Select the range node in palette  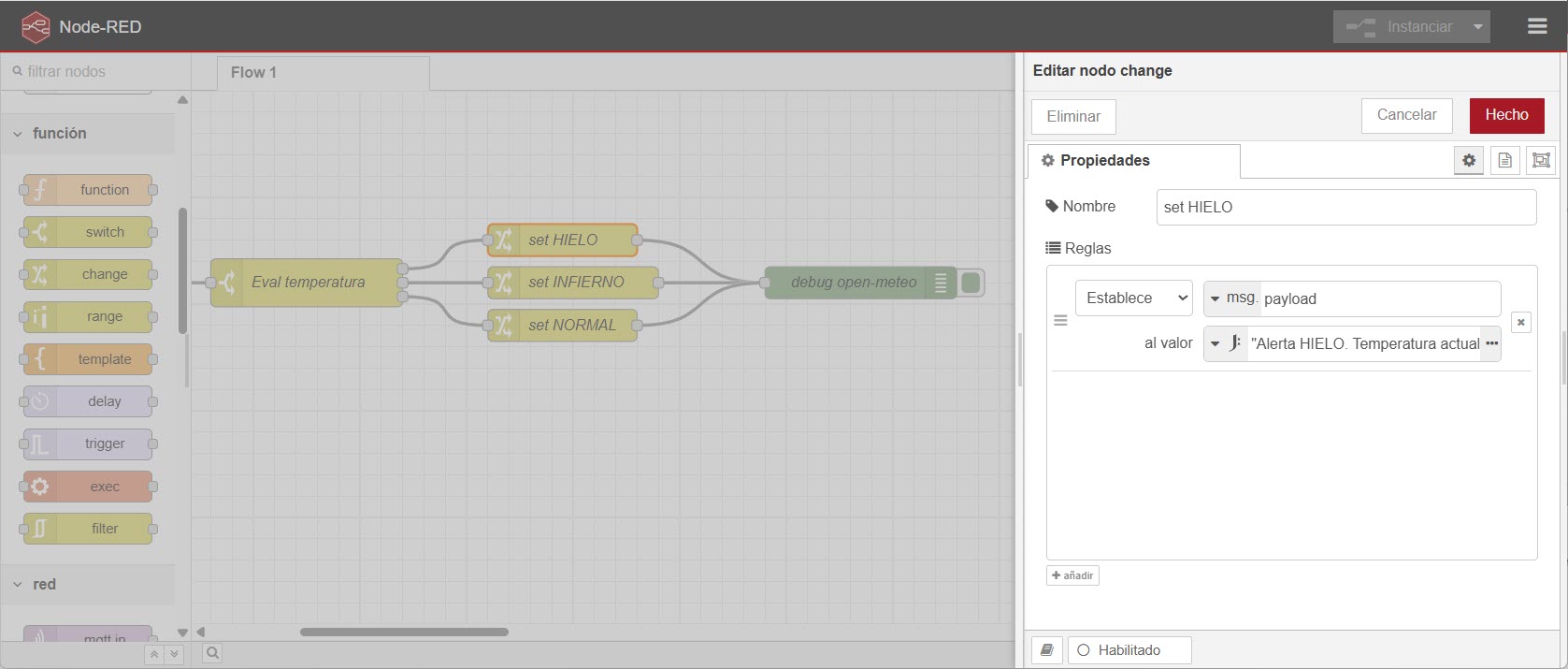coord(88,316)
